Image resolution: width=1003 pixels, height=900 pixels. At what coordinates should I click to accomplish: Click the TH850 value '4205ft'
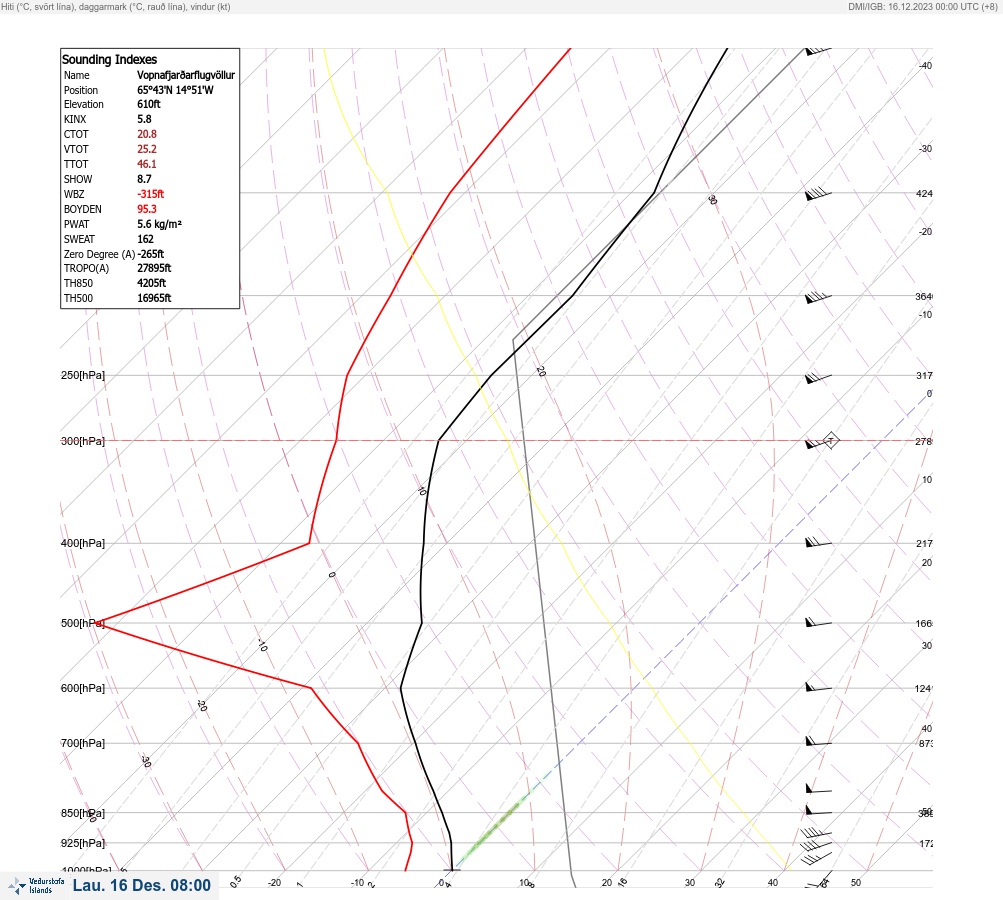click(152, 283)
